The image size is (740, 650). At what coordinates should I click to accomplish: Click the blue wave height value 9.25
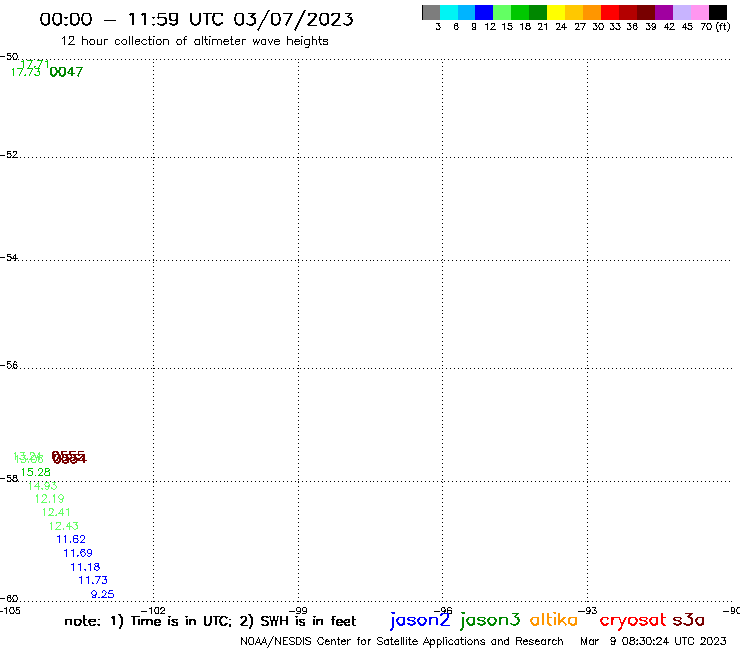point(102,594)
